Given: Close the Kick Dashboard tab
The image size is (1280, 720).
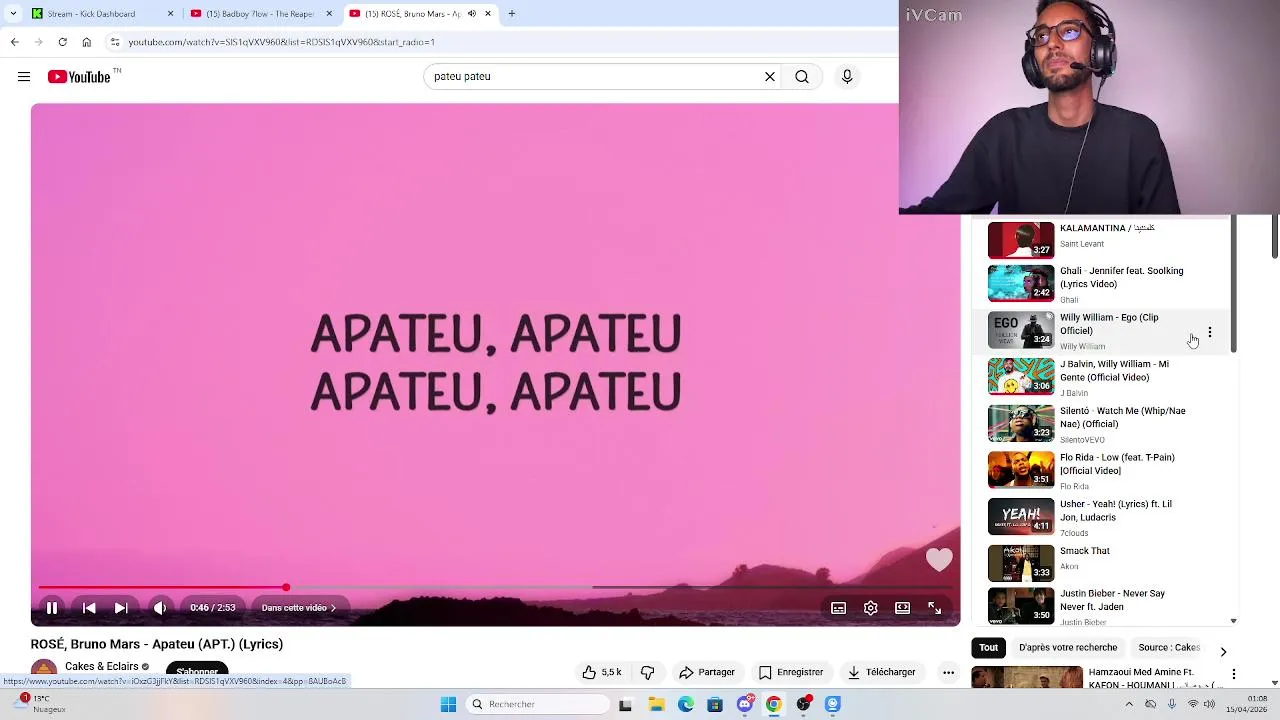Looking at the screenshot, I should [170, 14].
